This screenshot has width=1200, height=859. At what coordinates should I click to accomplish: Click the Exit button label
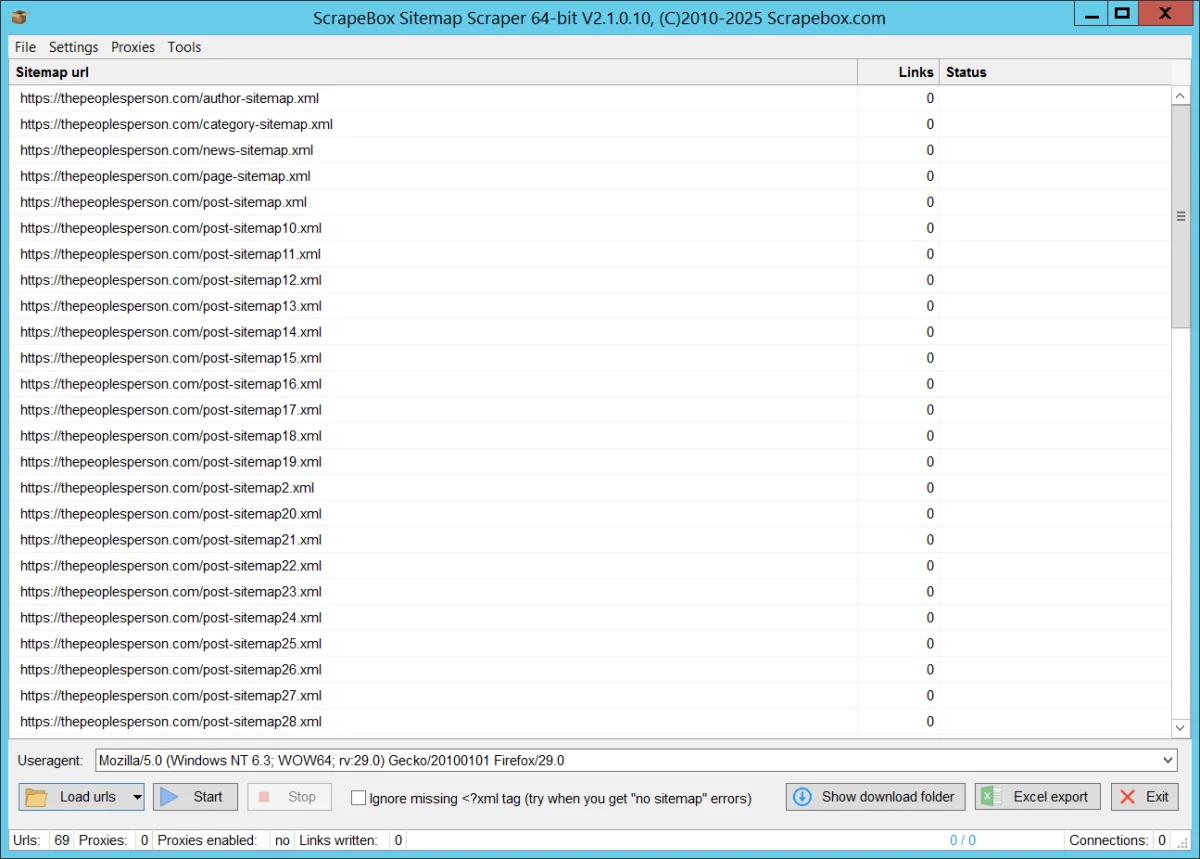tap(1157, 797)
